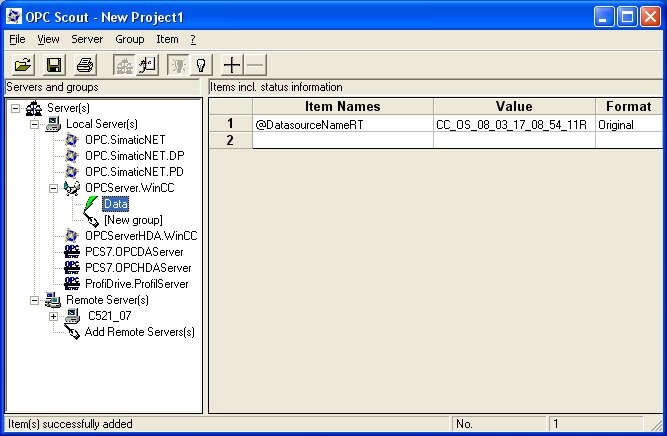Viewport: 667px width, 436px height.
Task: Select the ProfiDrive.ProfilServer tree entry
Action: 137,284
